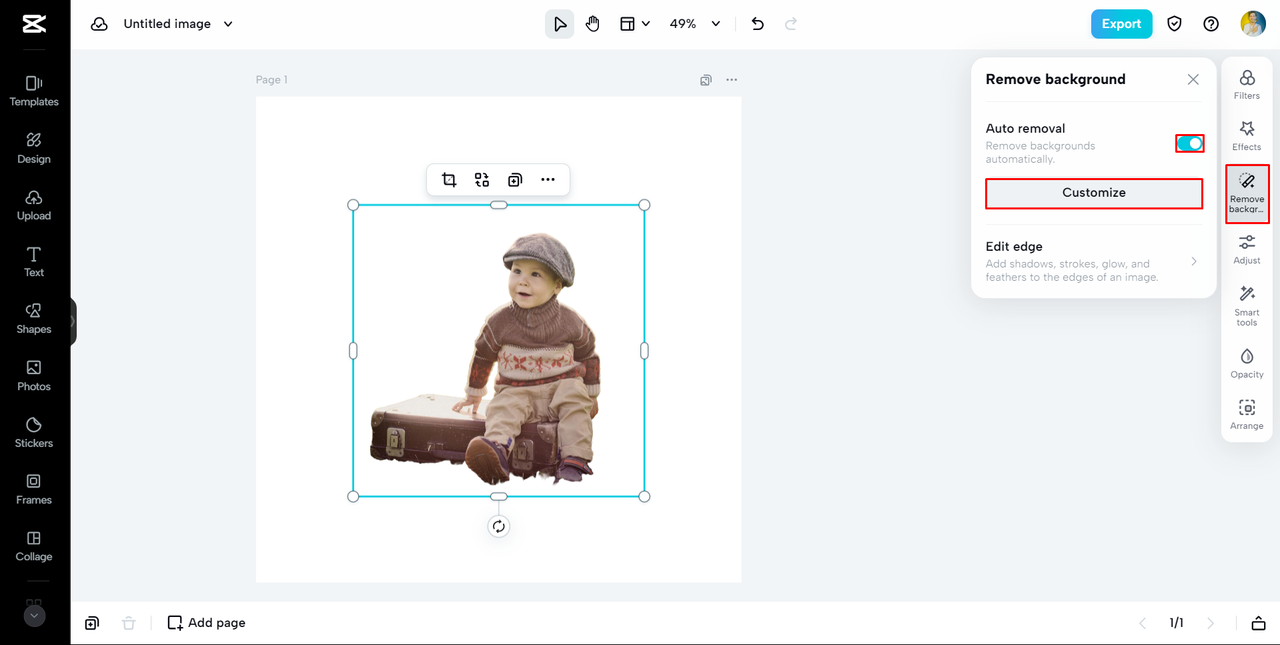The width and height of the screenshot is (1280, 645).
Task: Click the 1/1 page indicator
Action: [1177, 623]
